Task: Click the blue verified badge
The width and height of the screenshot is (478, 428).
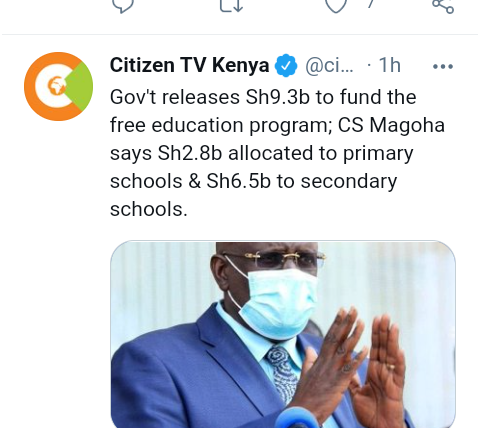Action: (286, 65)
